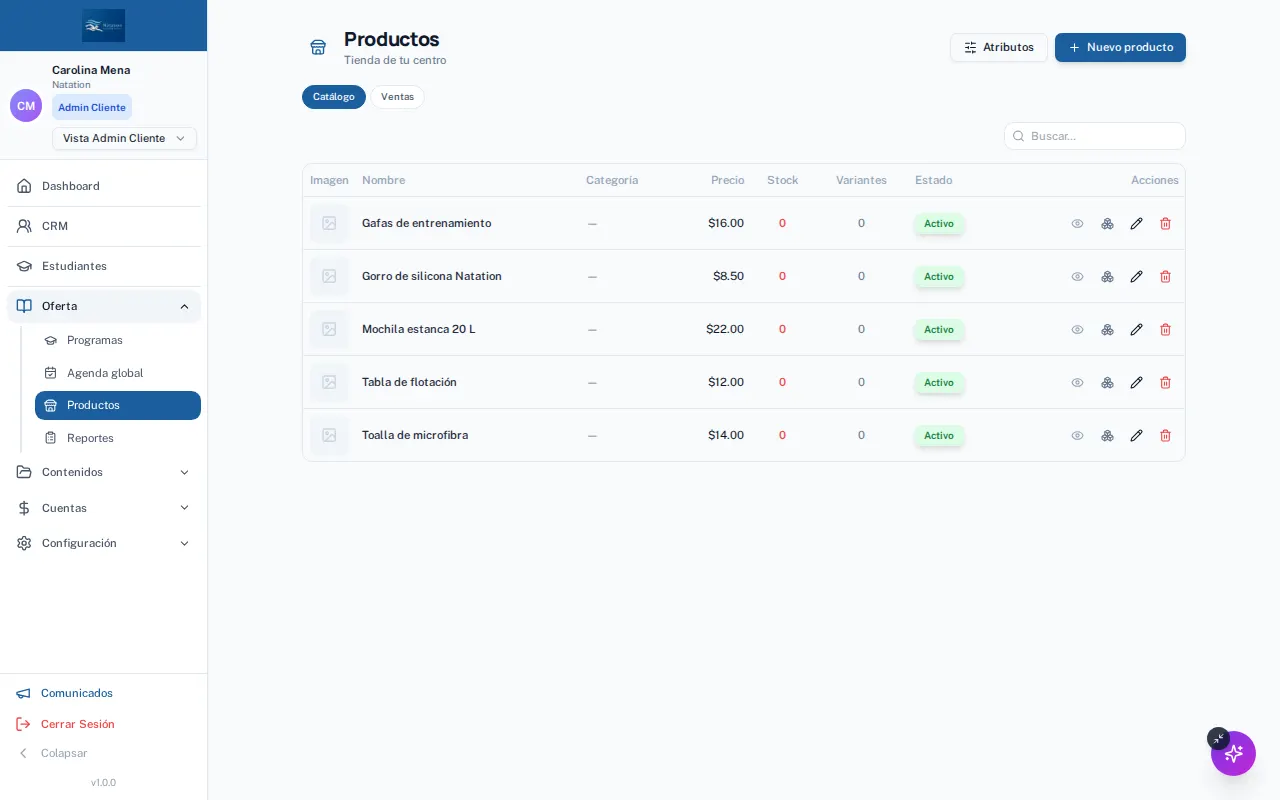Open variants icon for Tabla de flotación
This screenshot has height=800, width=1280.
(x=1107, y=382)
